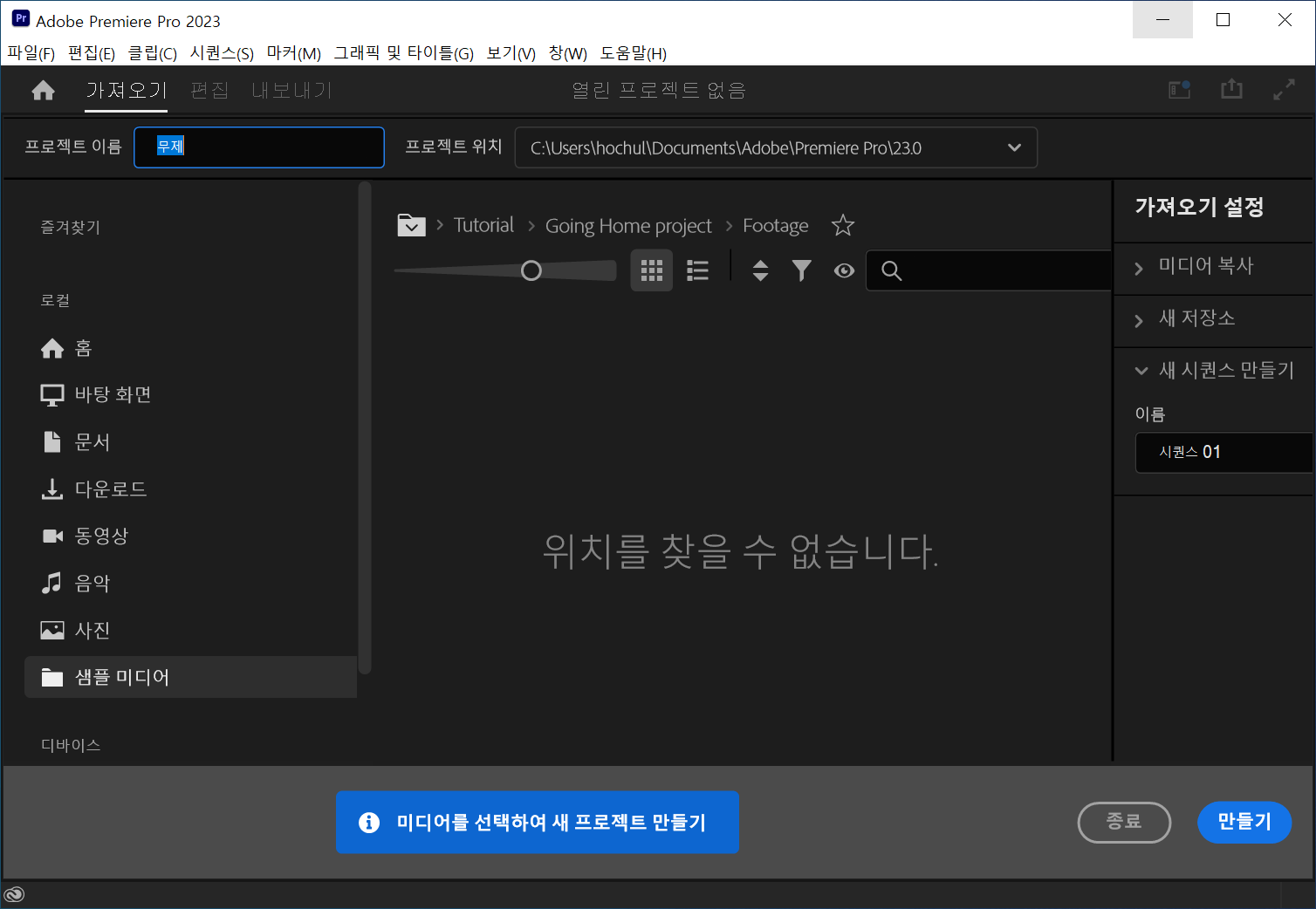Click the Home icon in header bar
1316x909 pixels.
(43, 91)
